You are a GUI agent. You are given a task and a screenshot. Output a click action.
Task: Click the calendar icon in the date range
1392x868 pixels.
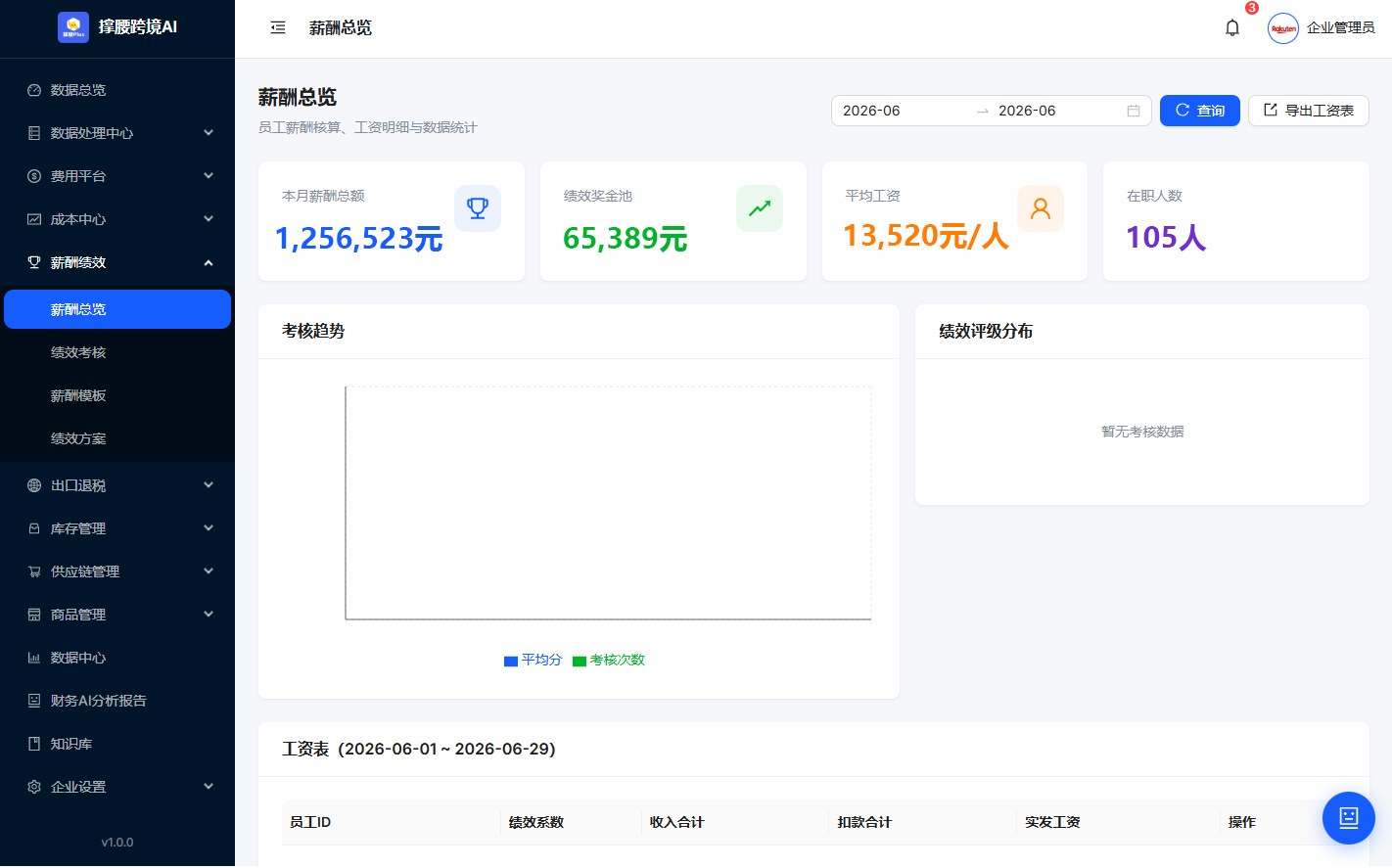(x=1134, y=111)
